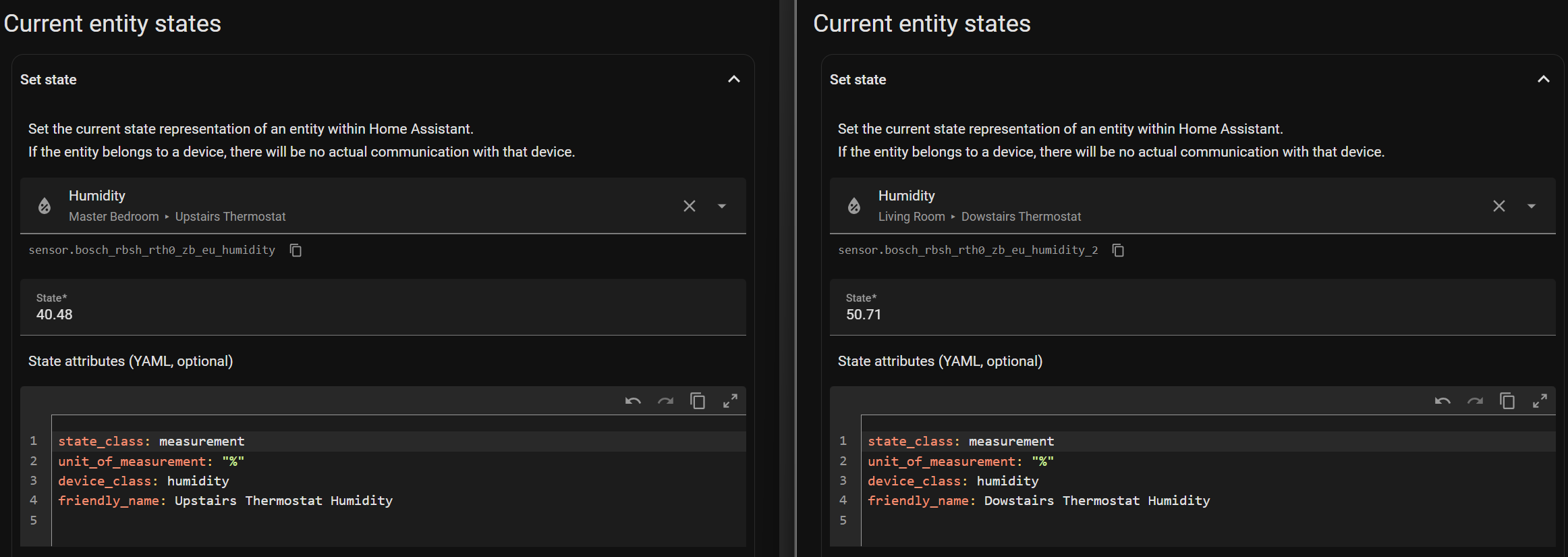Collapse the right Set state panel
1568x557 pixels.
[1544, 80]
